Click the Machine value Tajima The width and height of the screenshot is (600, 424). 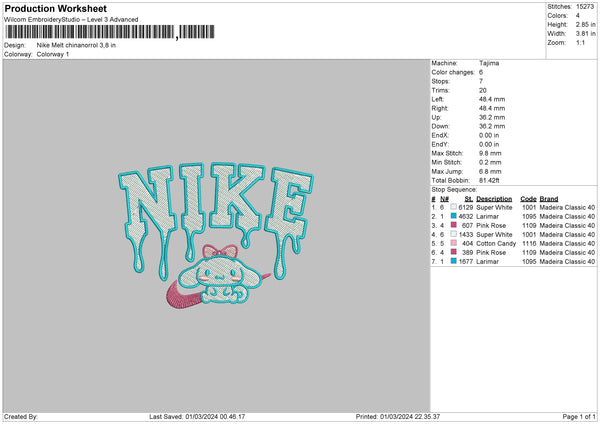coord(489,63)
